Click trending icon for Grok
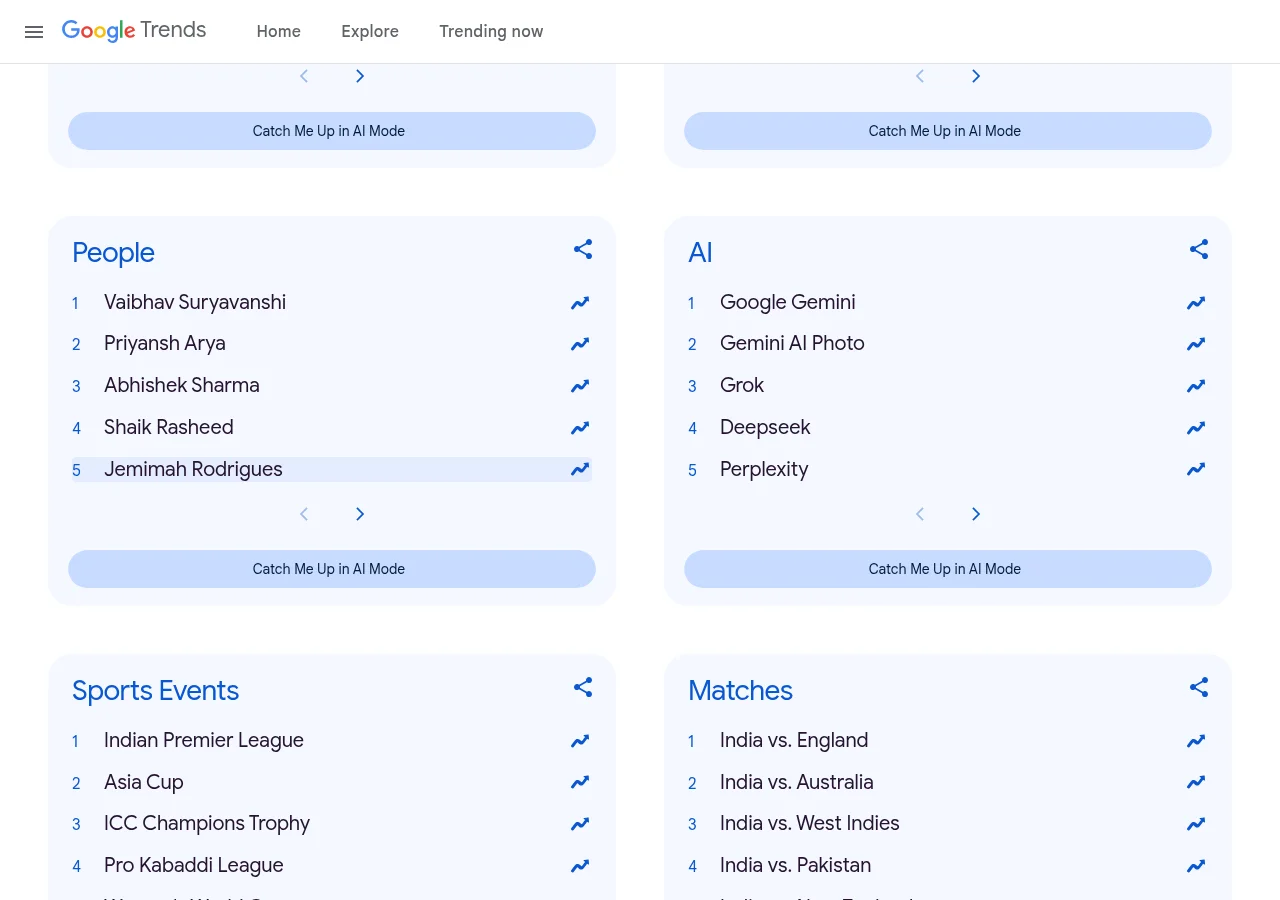Screen dimensions: 1280x900 tap(1196, 386)
